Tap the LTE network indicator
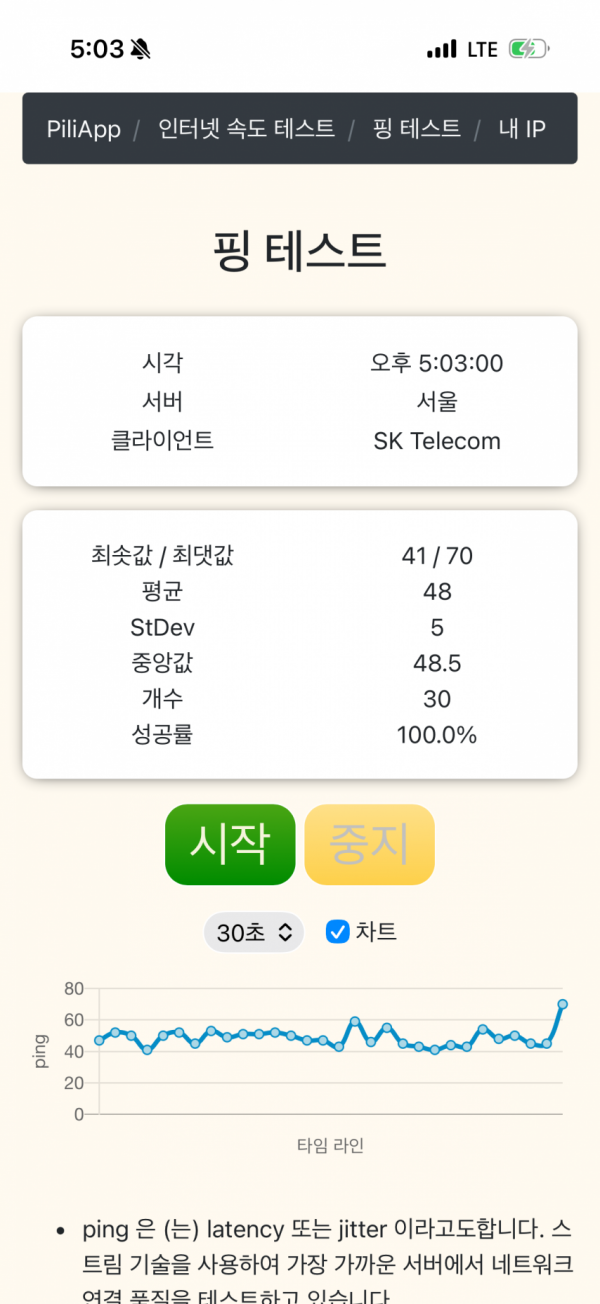This screenshot has height=1304, width=600. (x=481, y=49)
